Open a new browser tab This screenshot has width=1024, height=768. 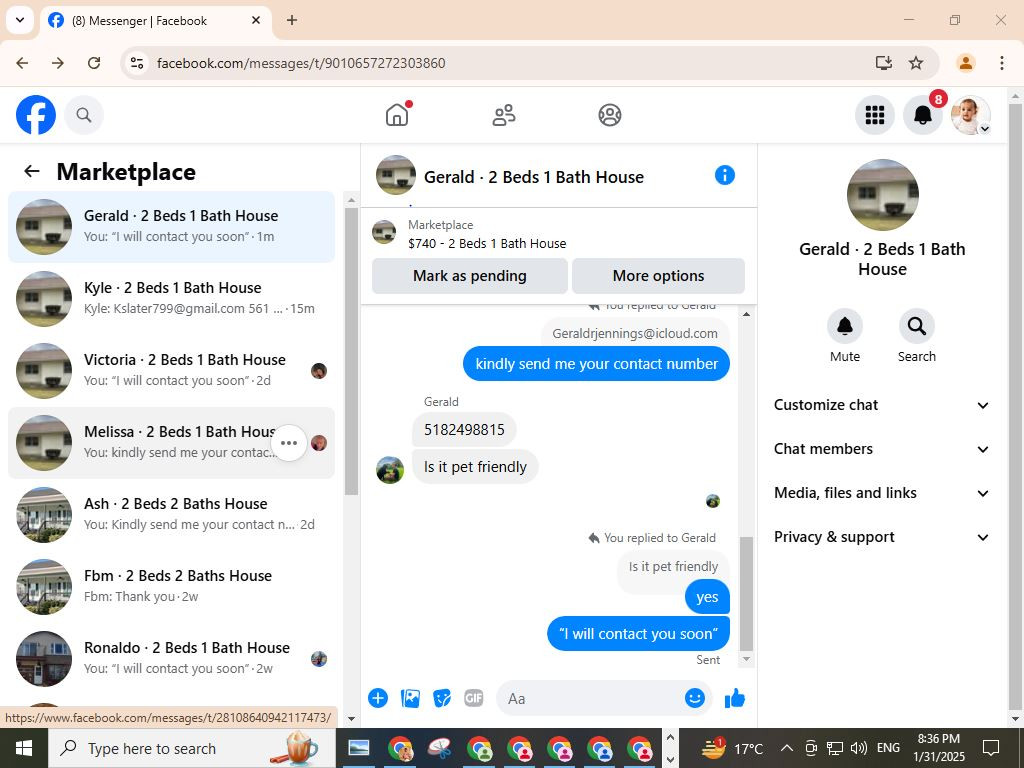click(x=292, y=20)
